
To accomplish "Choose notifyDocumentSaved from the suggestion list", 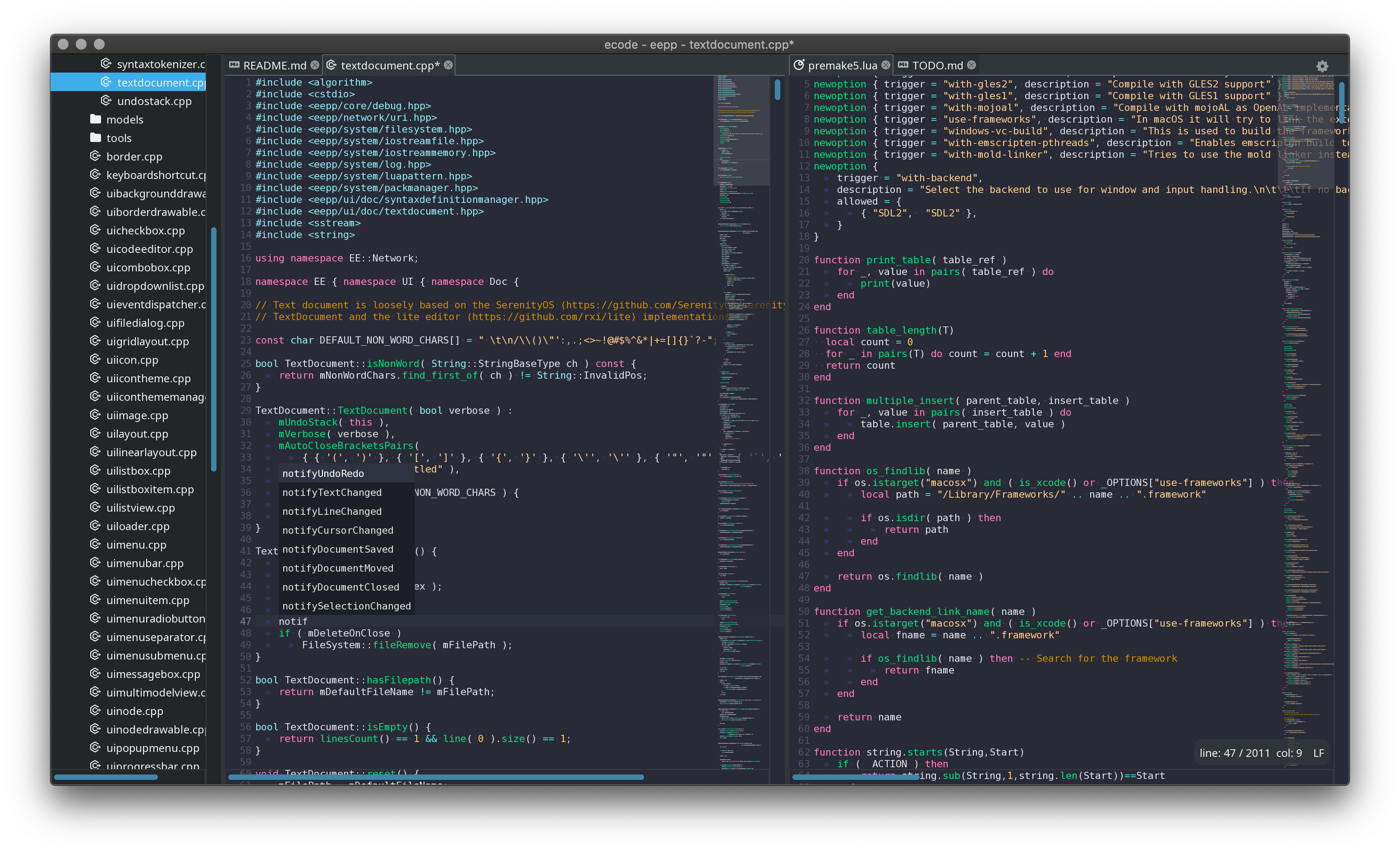I will [337, 549].
